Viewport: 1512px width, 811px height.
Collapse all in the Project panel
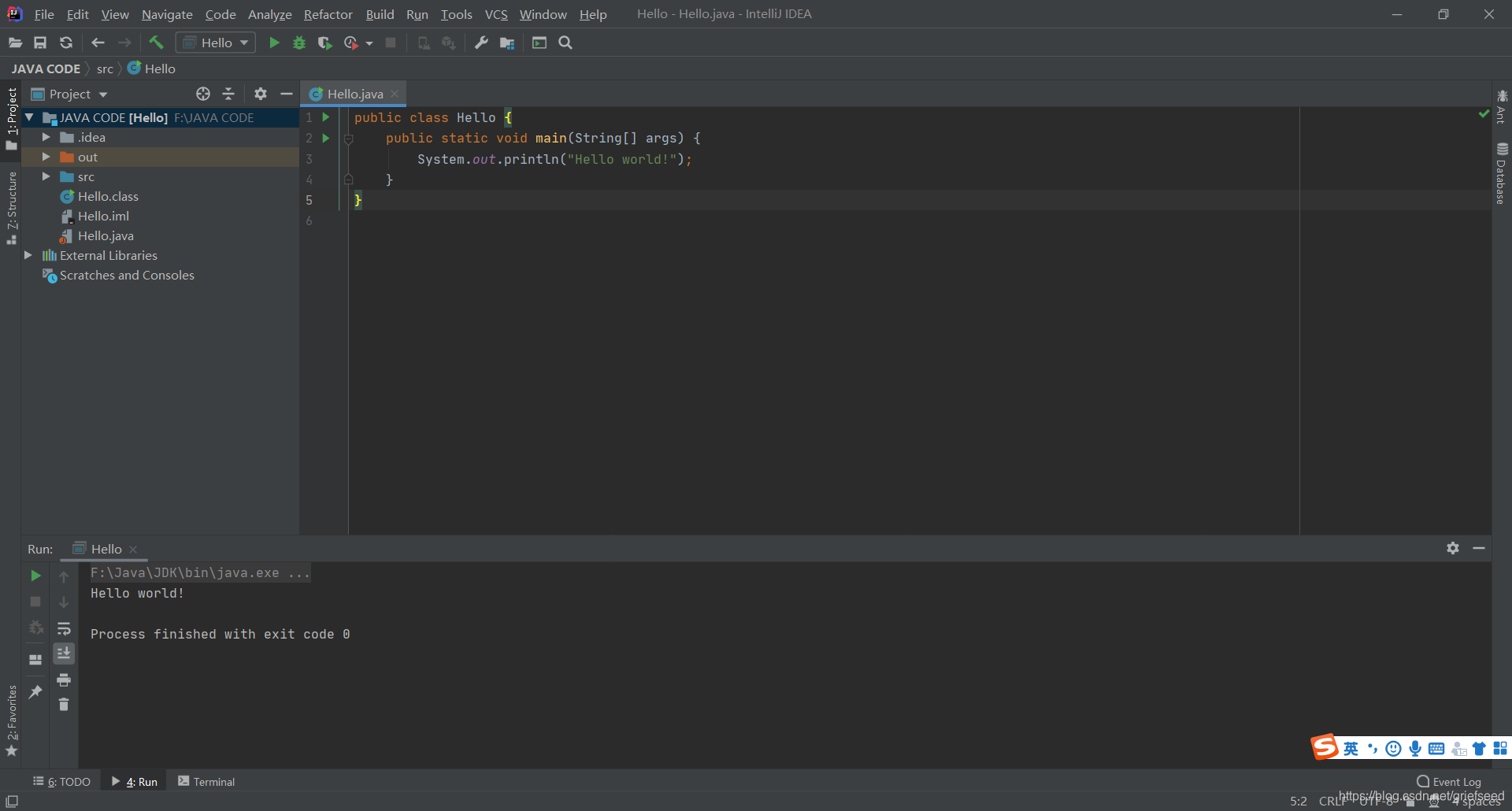228,94
